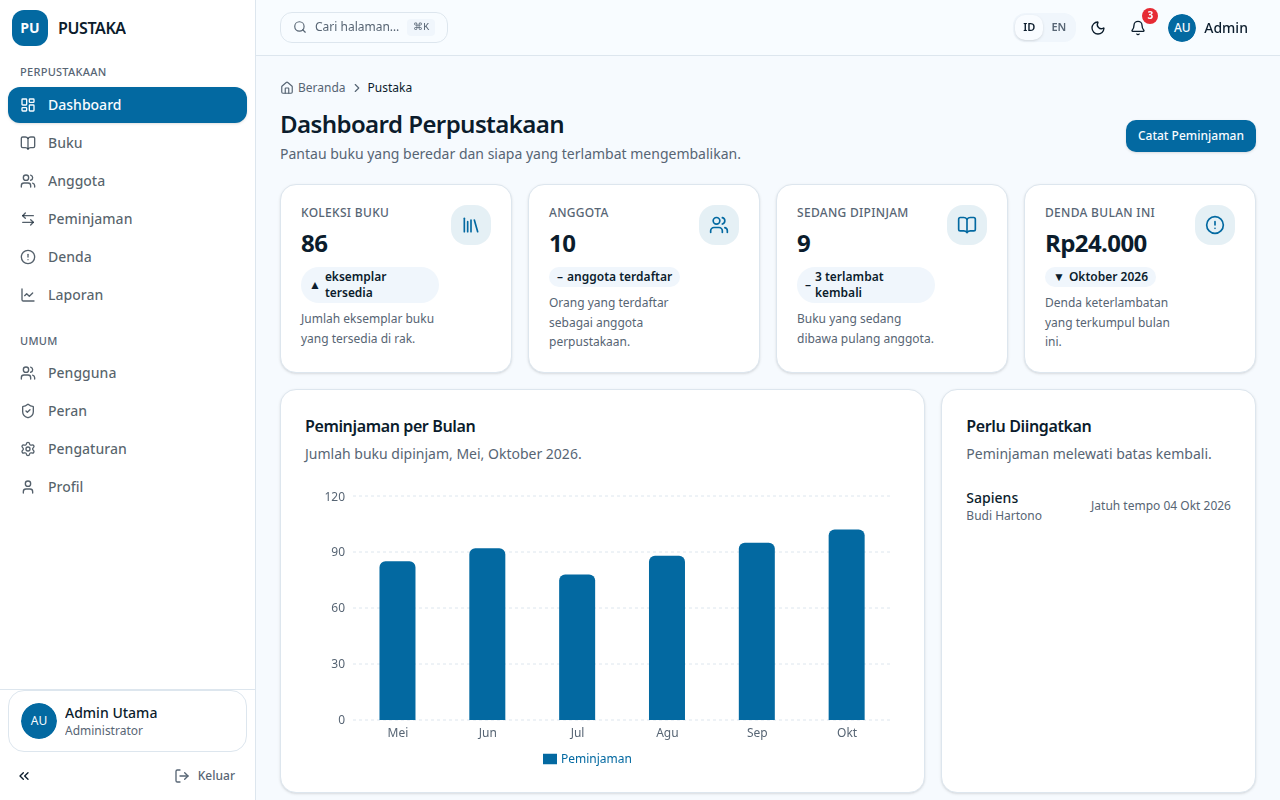This screenshot has height=800, width=1280.
Task: Go to Peran in the sidebar
Action: pyautogui.click(x=127, y=411)
